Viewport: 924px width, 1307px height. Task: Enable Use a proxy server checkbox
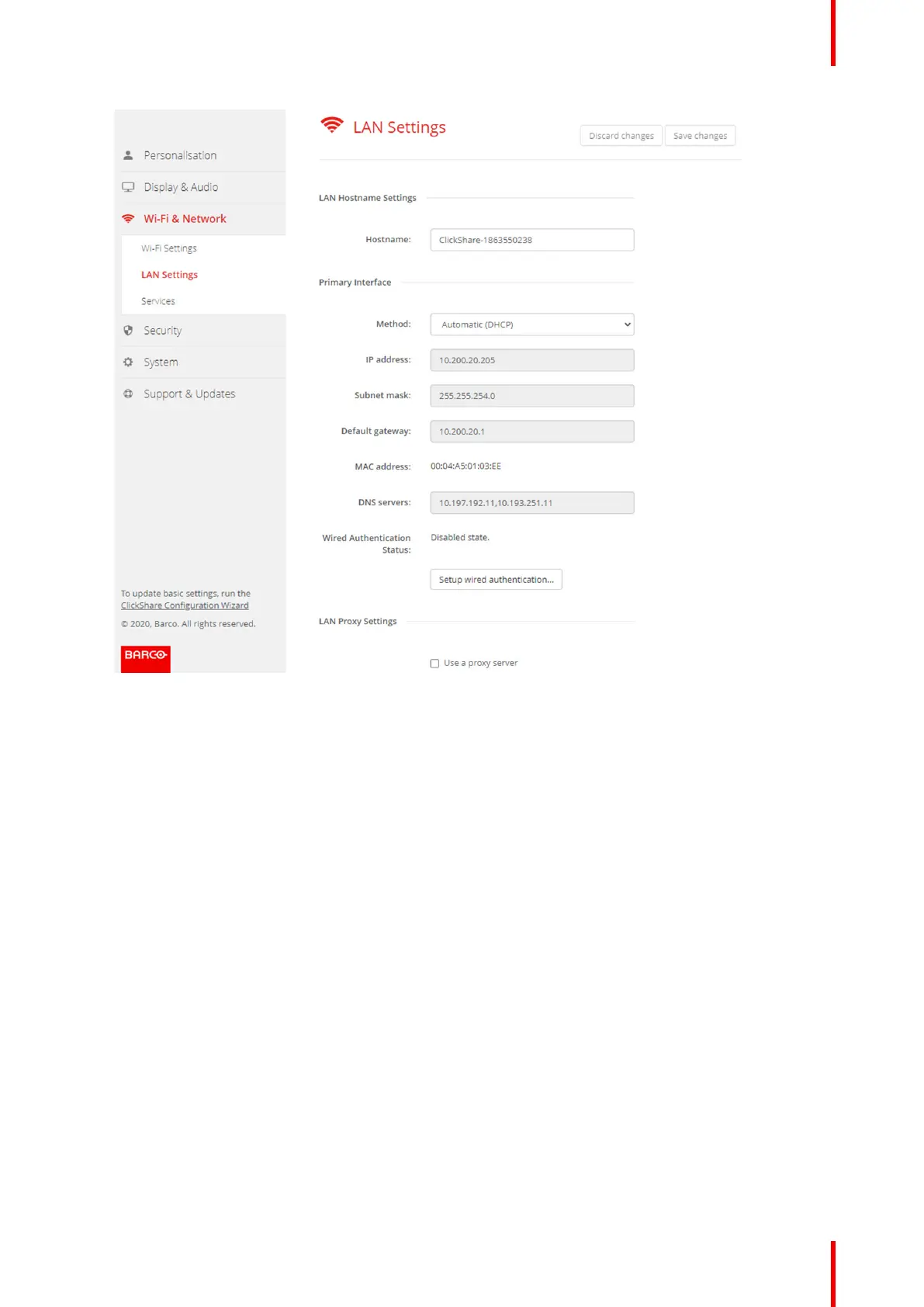tap(434, 664)
